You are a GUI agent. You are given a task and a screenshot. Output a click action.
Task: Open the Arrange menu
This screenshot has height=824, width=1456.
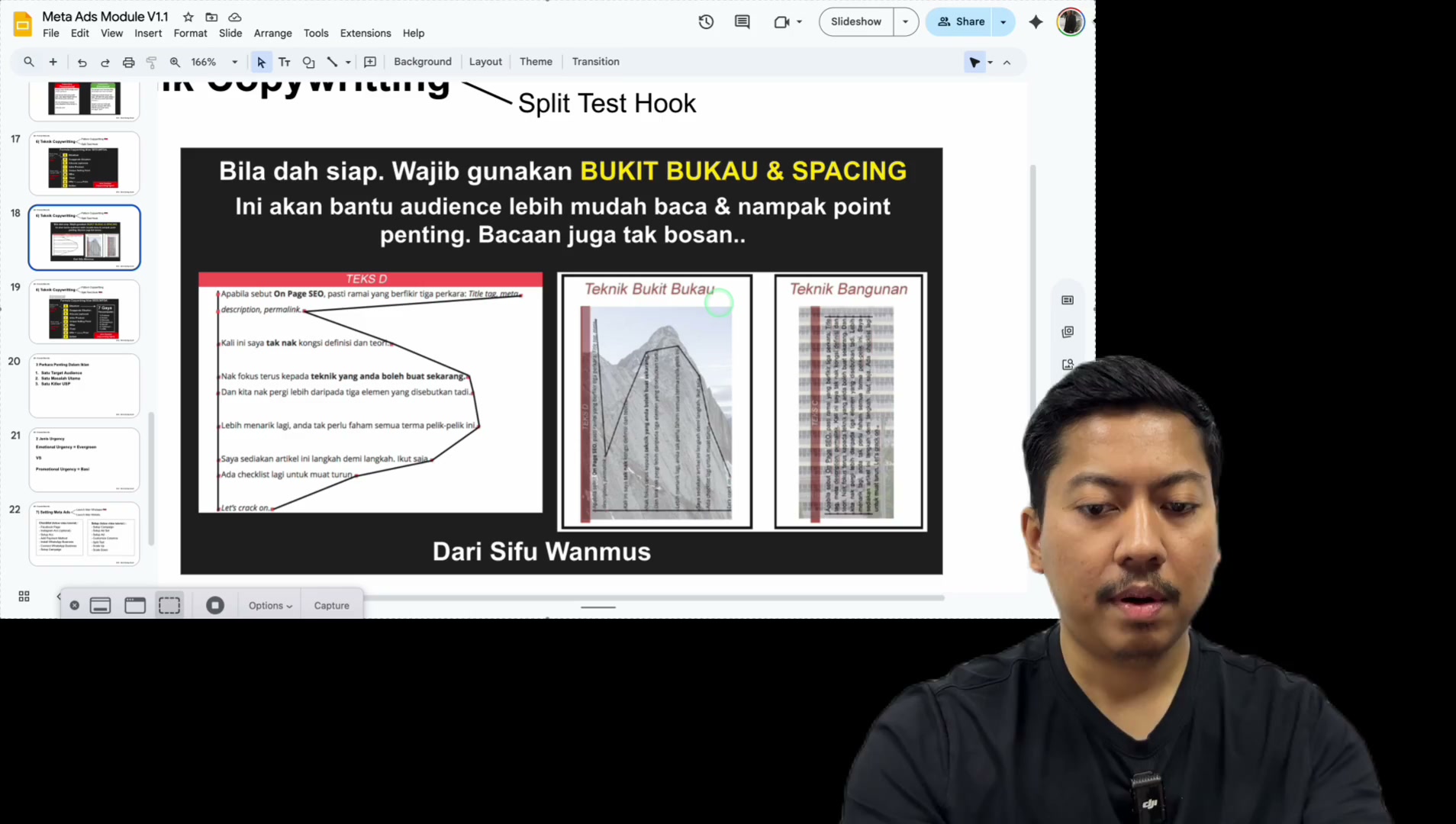(272, 34)
